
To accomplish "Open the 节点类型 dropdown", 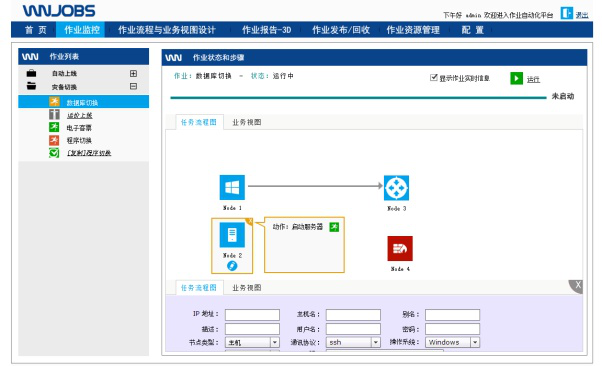I will (x=252, y=342).
